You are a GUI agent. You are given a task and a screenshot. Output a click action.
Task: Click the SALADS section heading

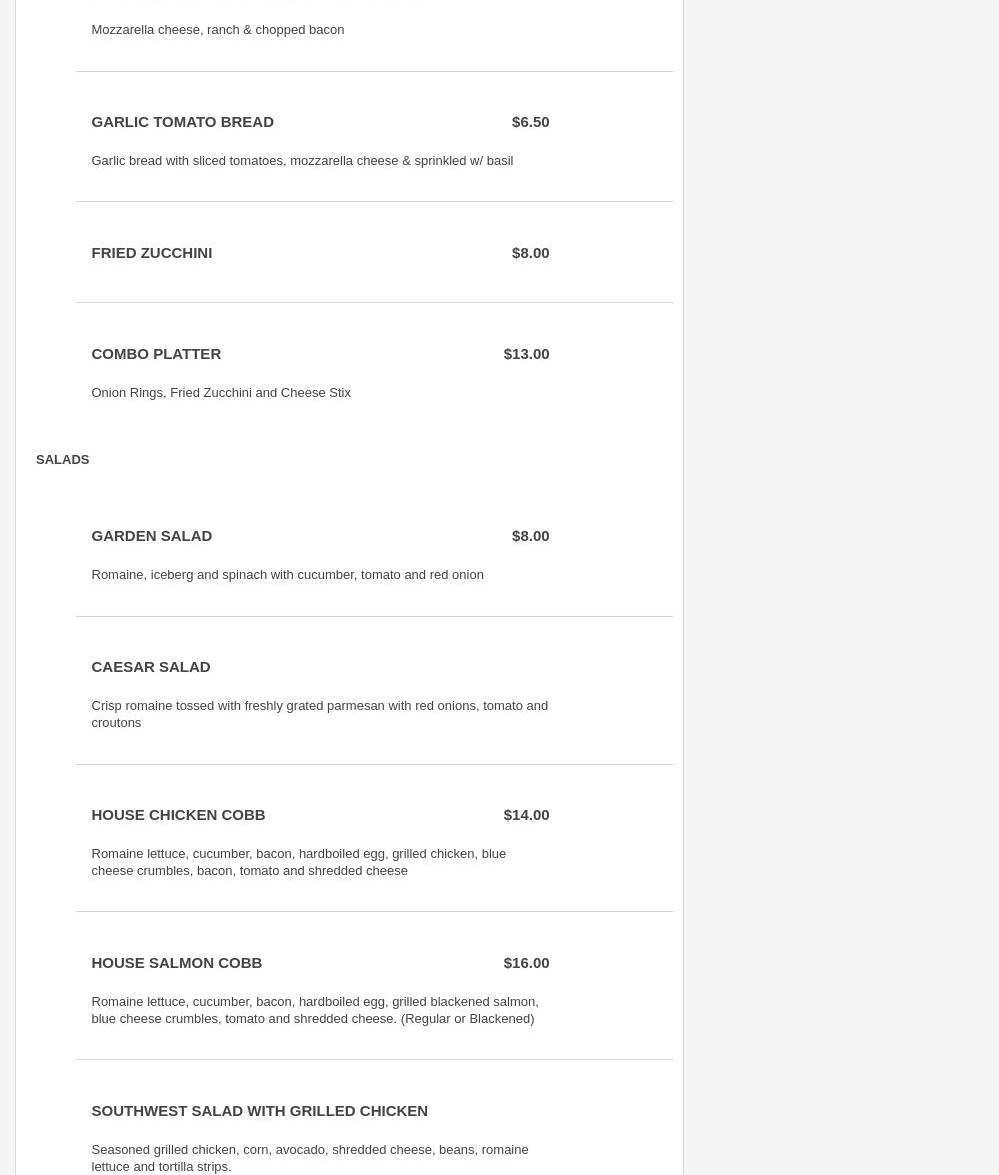62,460
